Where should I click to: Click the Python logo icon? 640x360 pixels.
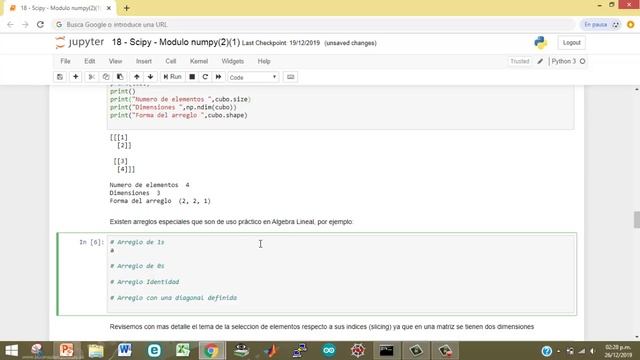[540, 42]
